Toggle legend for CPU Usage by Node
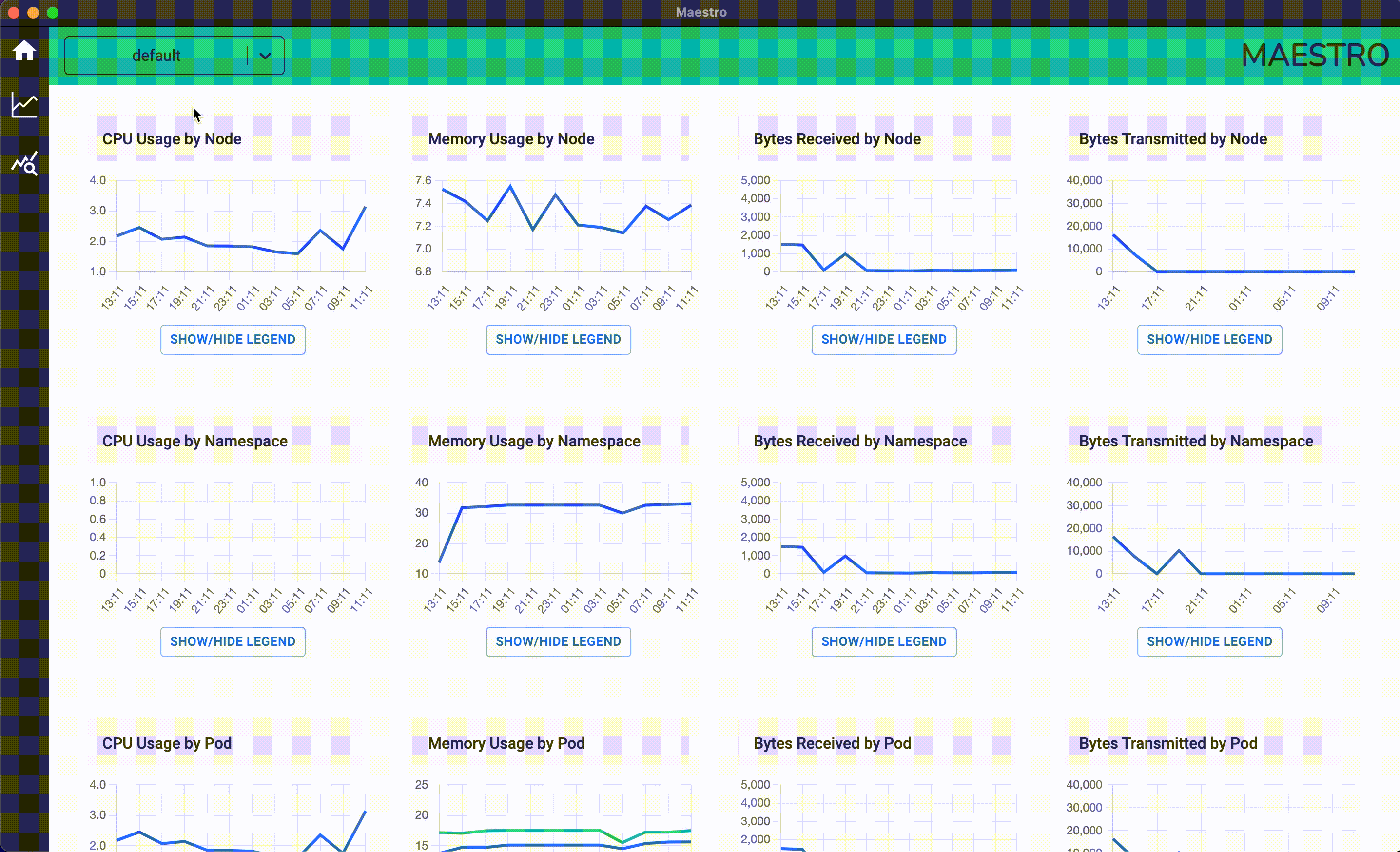Screen dimensions: 1400x852 point(233,339)
